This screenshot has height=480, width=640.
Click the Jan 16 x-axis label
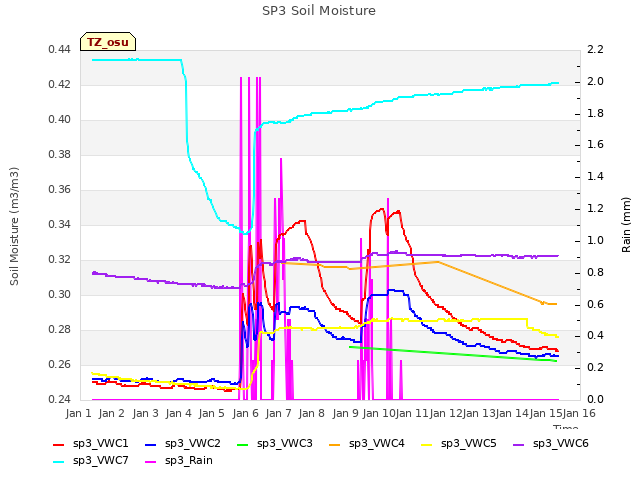pyautogui.click(x=579, y=413)
